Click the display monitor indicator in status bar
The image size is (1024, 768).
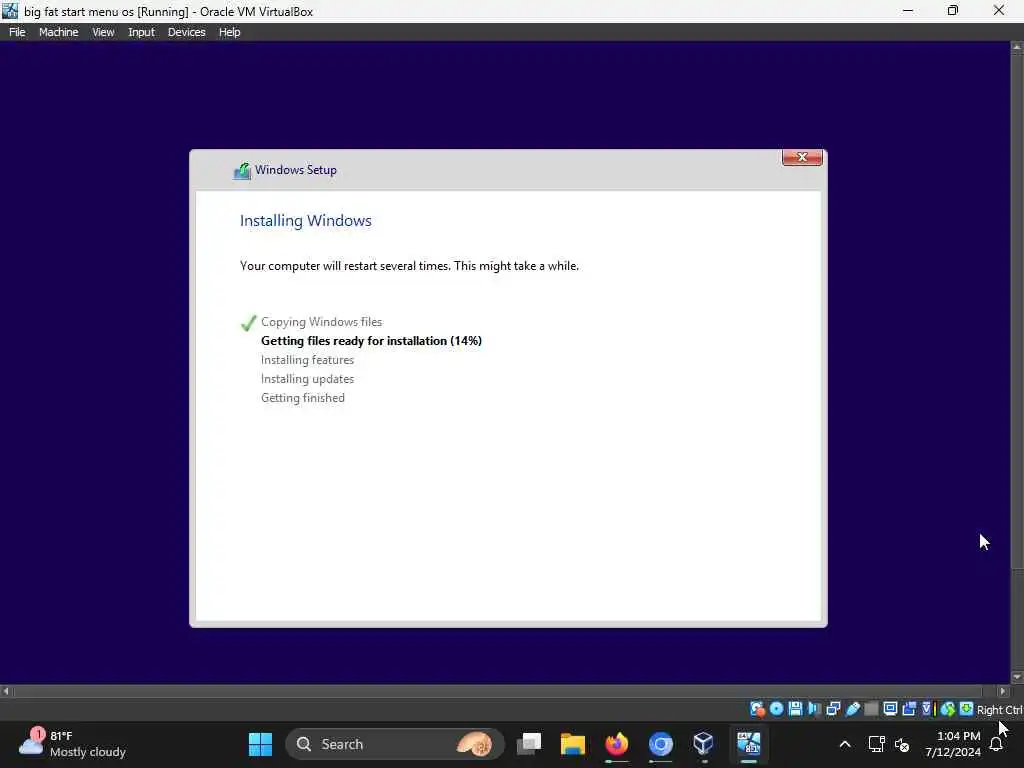click(x=890, y=709)
